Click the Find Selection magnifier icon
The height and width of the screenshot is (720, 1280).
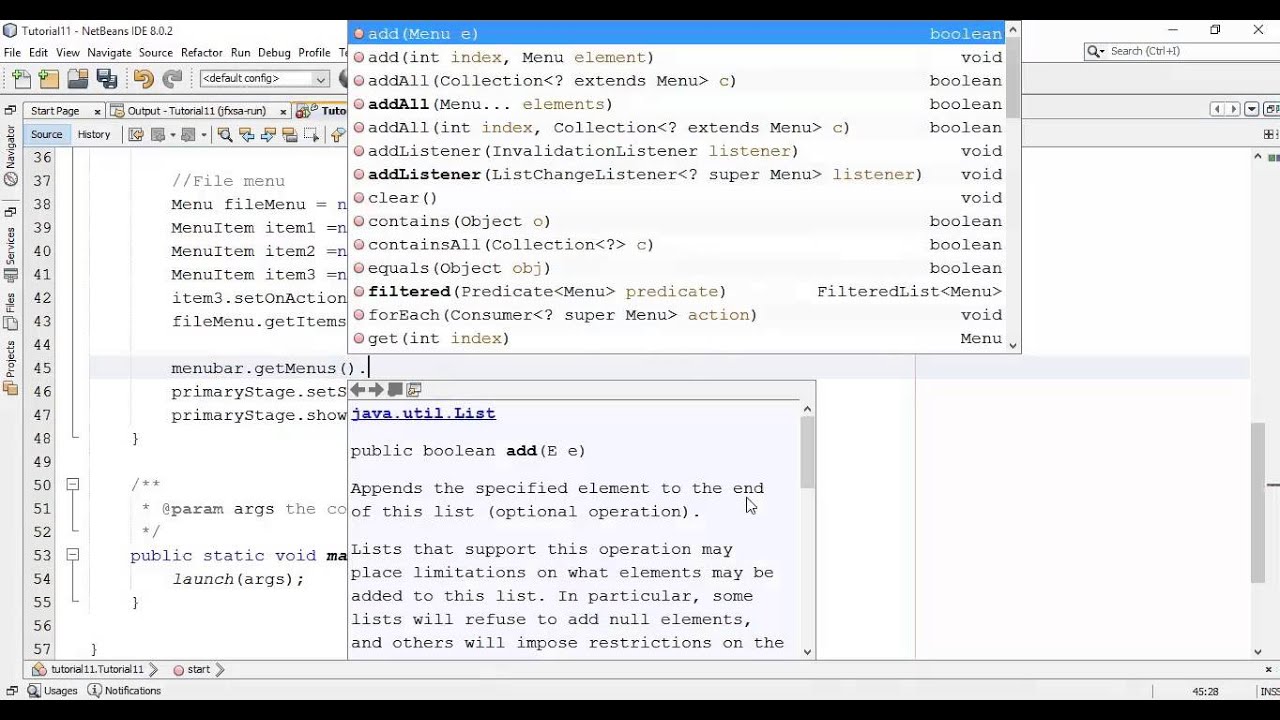(x=225, y=135)
